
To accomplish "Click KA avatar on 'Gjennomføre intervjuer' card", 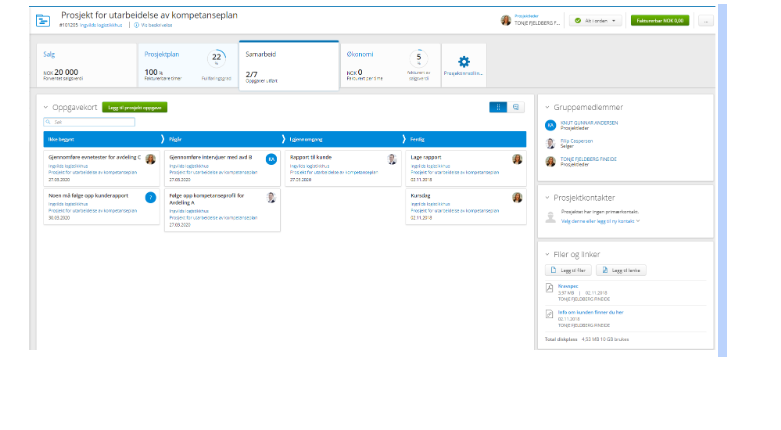I will tap(271, 159).
